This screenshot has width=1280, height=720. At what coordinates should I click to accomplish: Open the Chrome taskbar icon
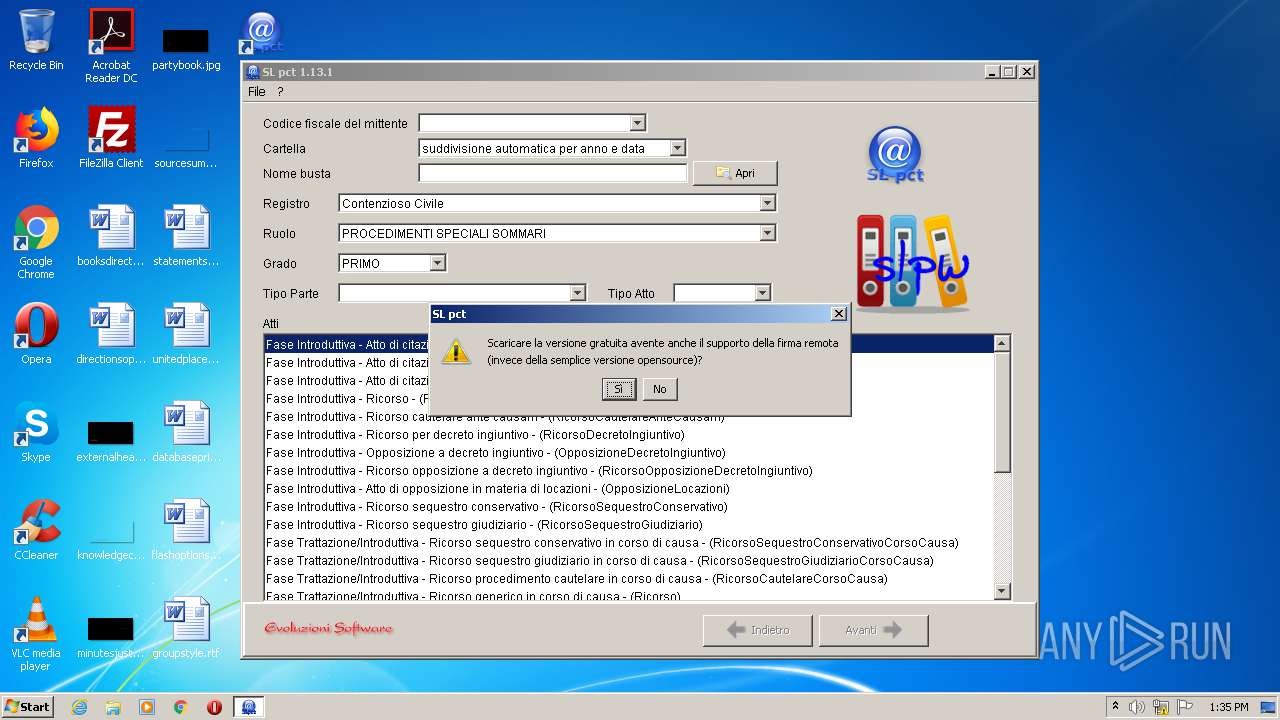click(181, 707)
